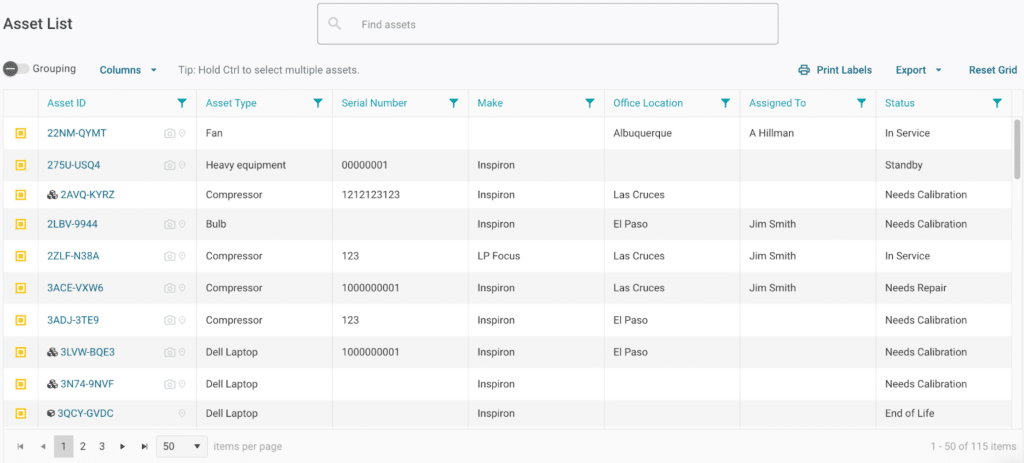1024x463 pixels.
Task: Enable the Grouping toggle switch
Action: click(x=15, y=69)
